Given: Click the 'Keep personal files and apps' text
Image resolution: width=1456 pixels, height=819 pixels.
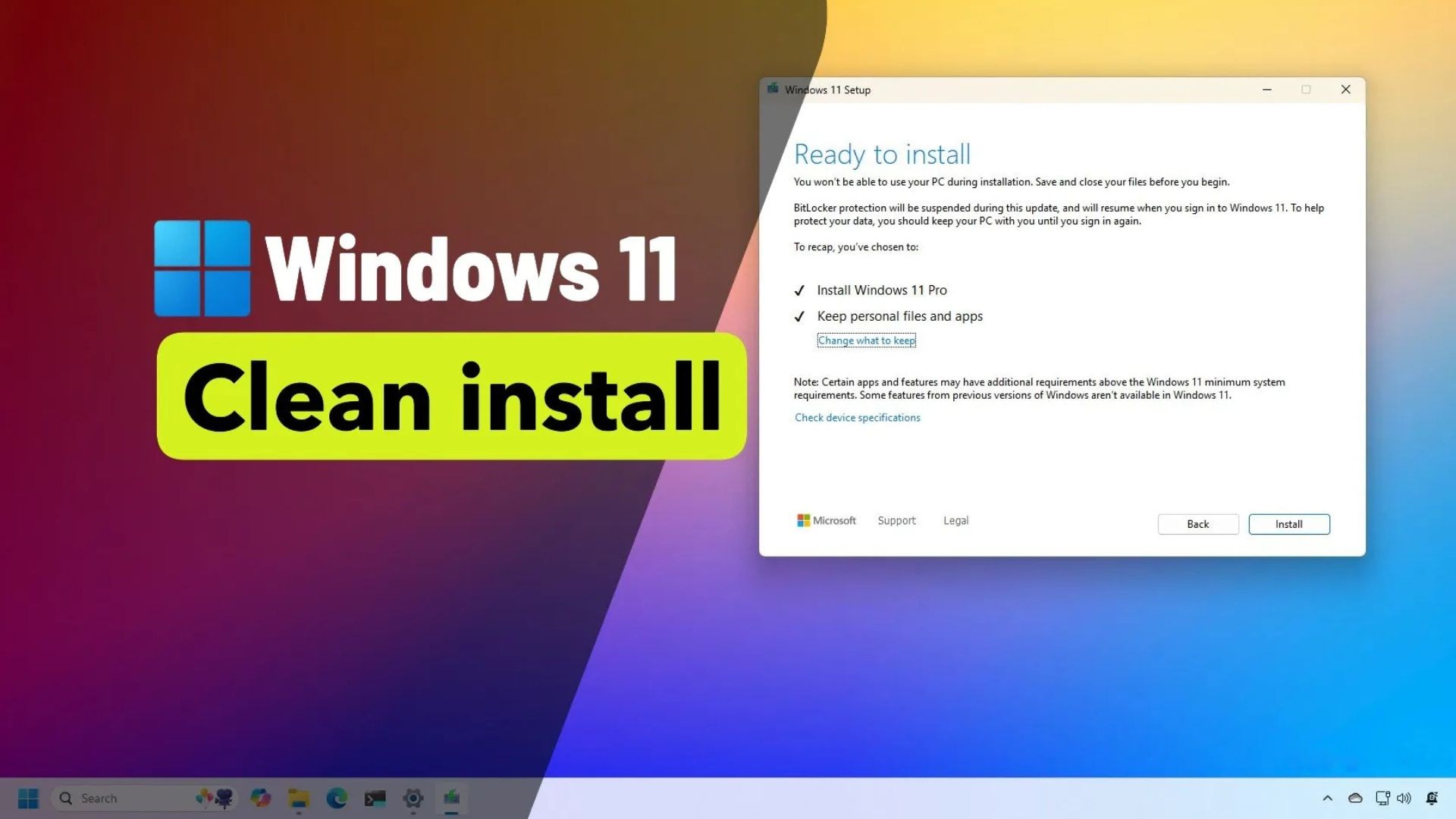Looking at the screenshot, I should (x=899, y=316).
